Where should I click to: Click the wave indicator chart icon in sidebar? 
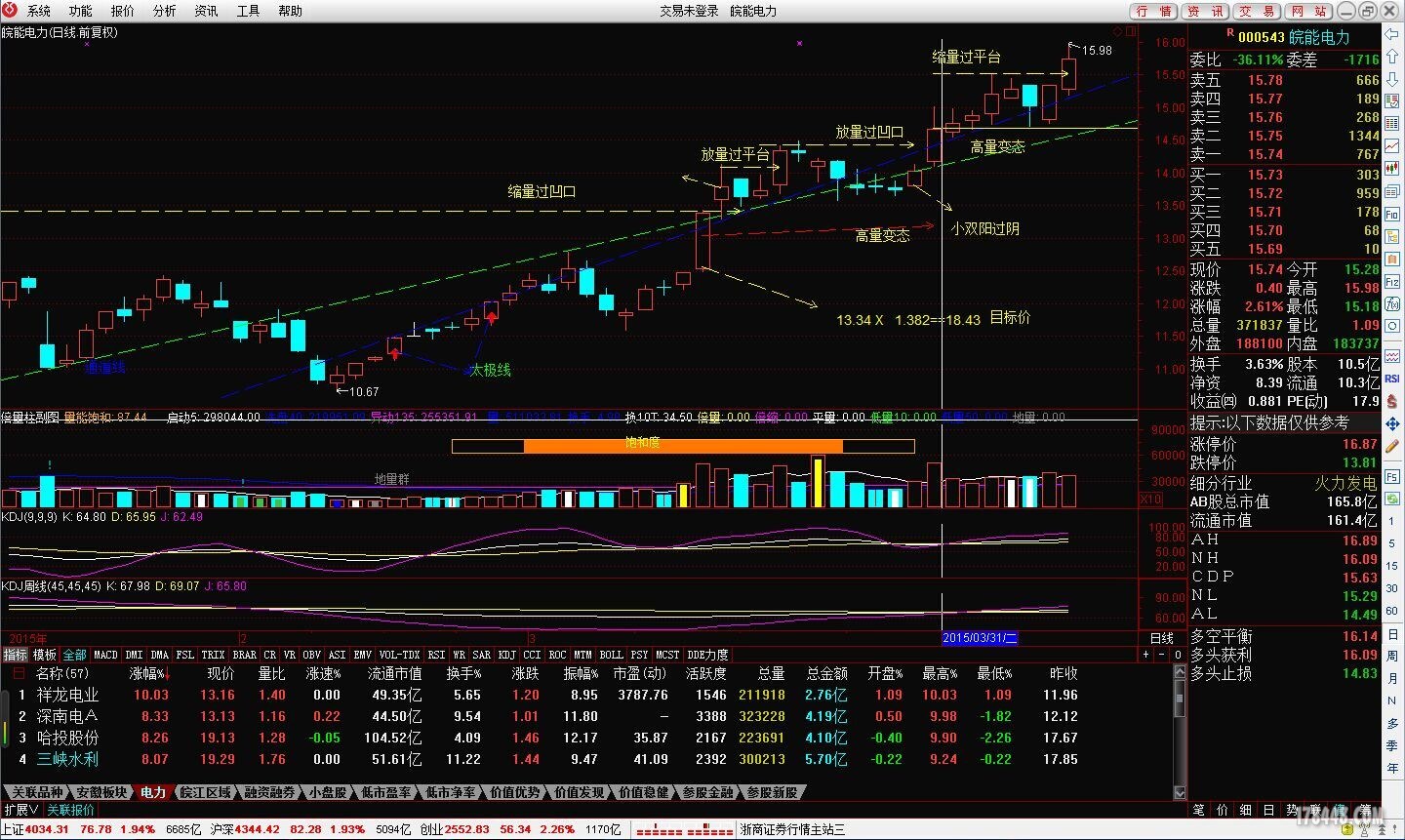tap(1392, 357)
